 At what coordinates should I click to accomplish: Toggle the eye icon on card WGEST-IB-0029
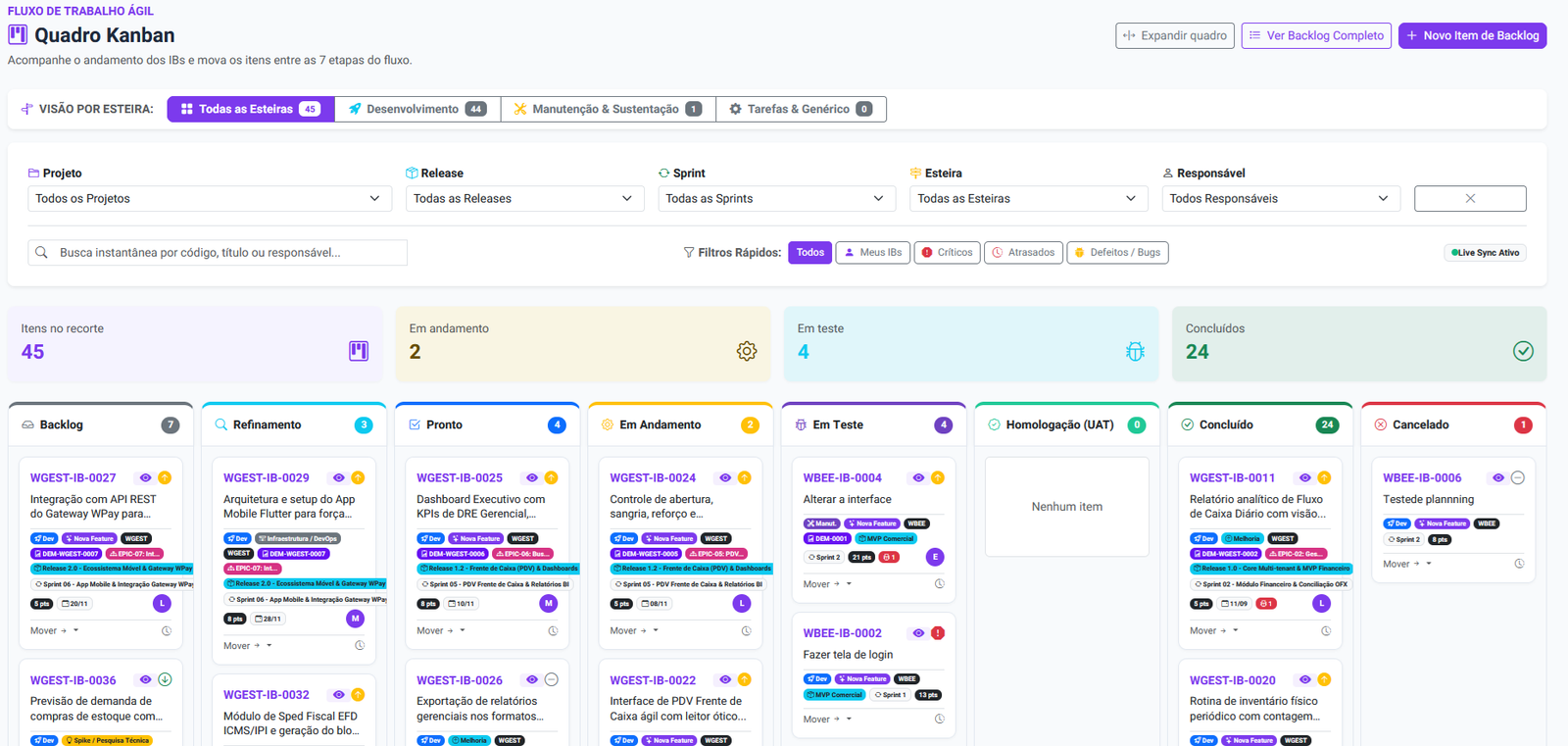[x=338, y=477]
